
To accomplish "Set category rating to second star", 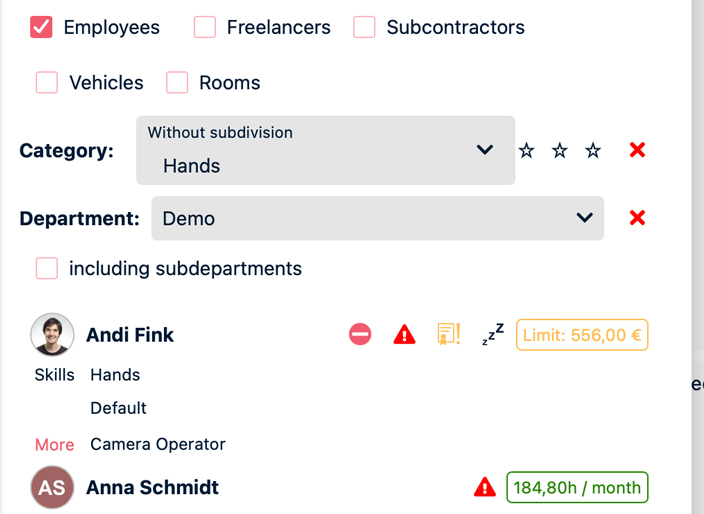I will [x=560, y=151].
